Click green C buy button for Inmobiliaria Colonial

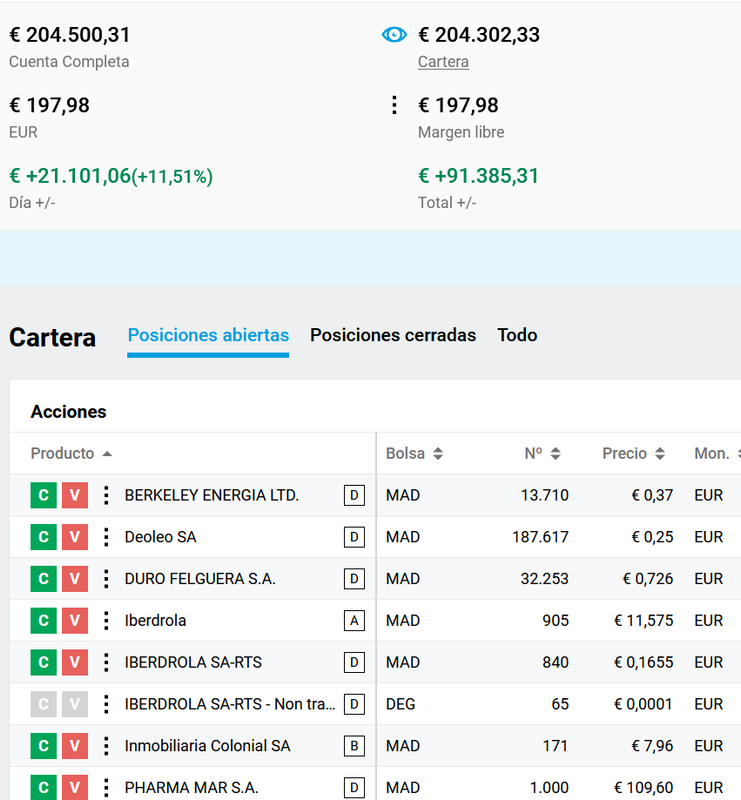(x=43, y=746)
